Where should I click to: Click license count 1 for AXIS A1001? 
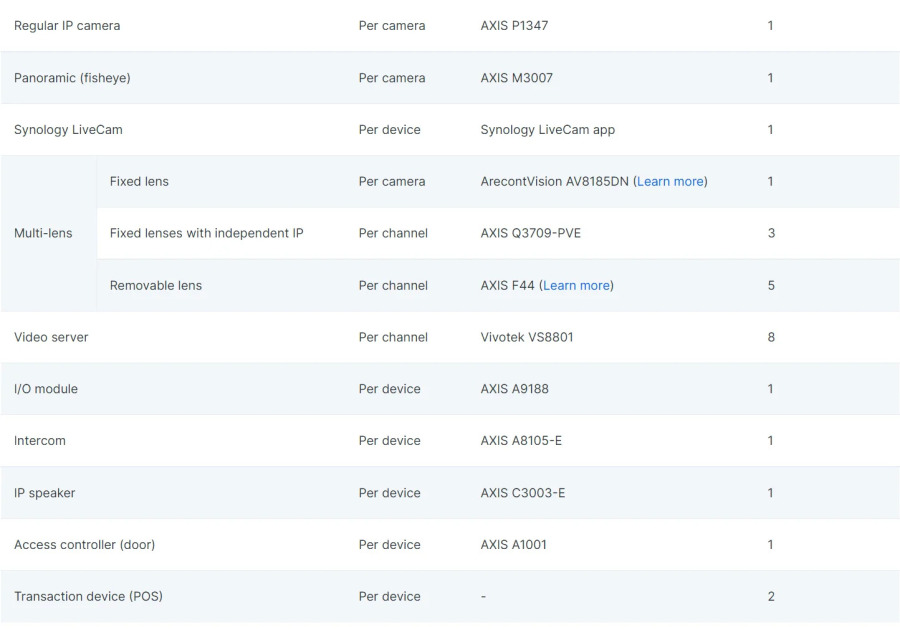click(770, 545)
